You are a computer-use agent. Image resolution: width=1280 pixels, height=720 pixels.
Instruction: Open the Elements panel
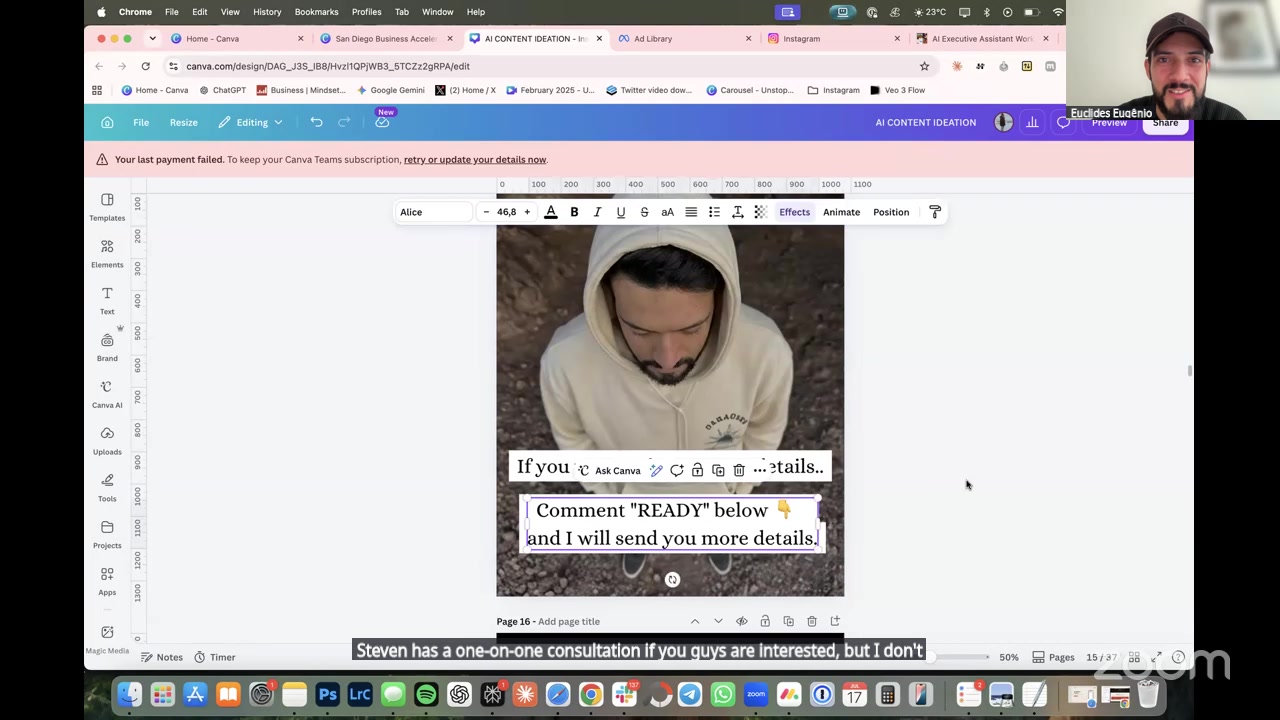(107, 254)
